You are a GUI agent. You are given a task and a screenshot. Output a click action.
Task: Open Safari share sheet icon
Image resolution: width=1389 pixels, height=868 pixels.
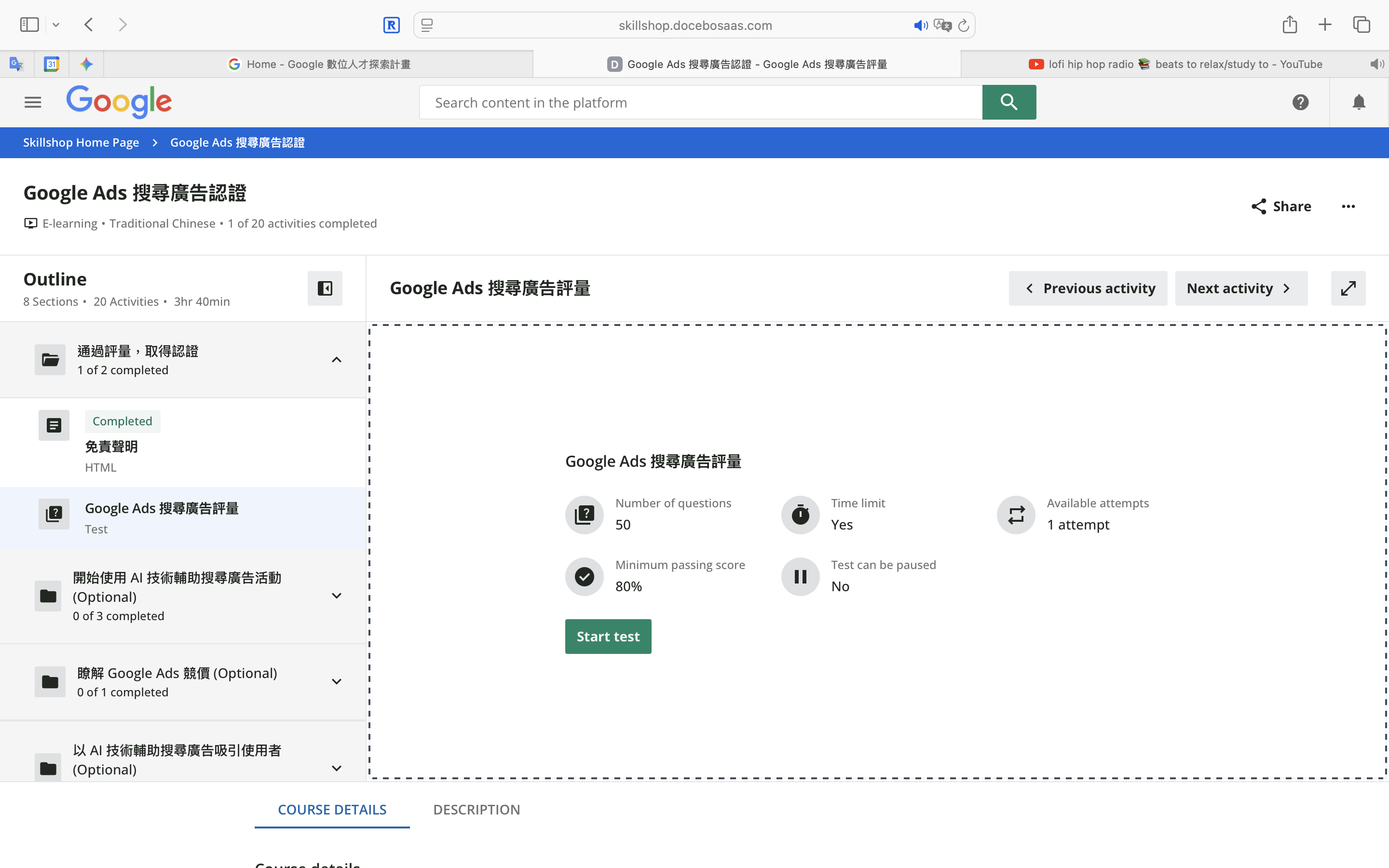(1290, 25)
